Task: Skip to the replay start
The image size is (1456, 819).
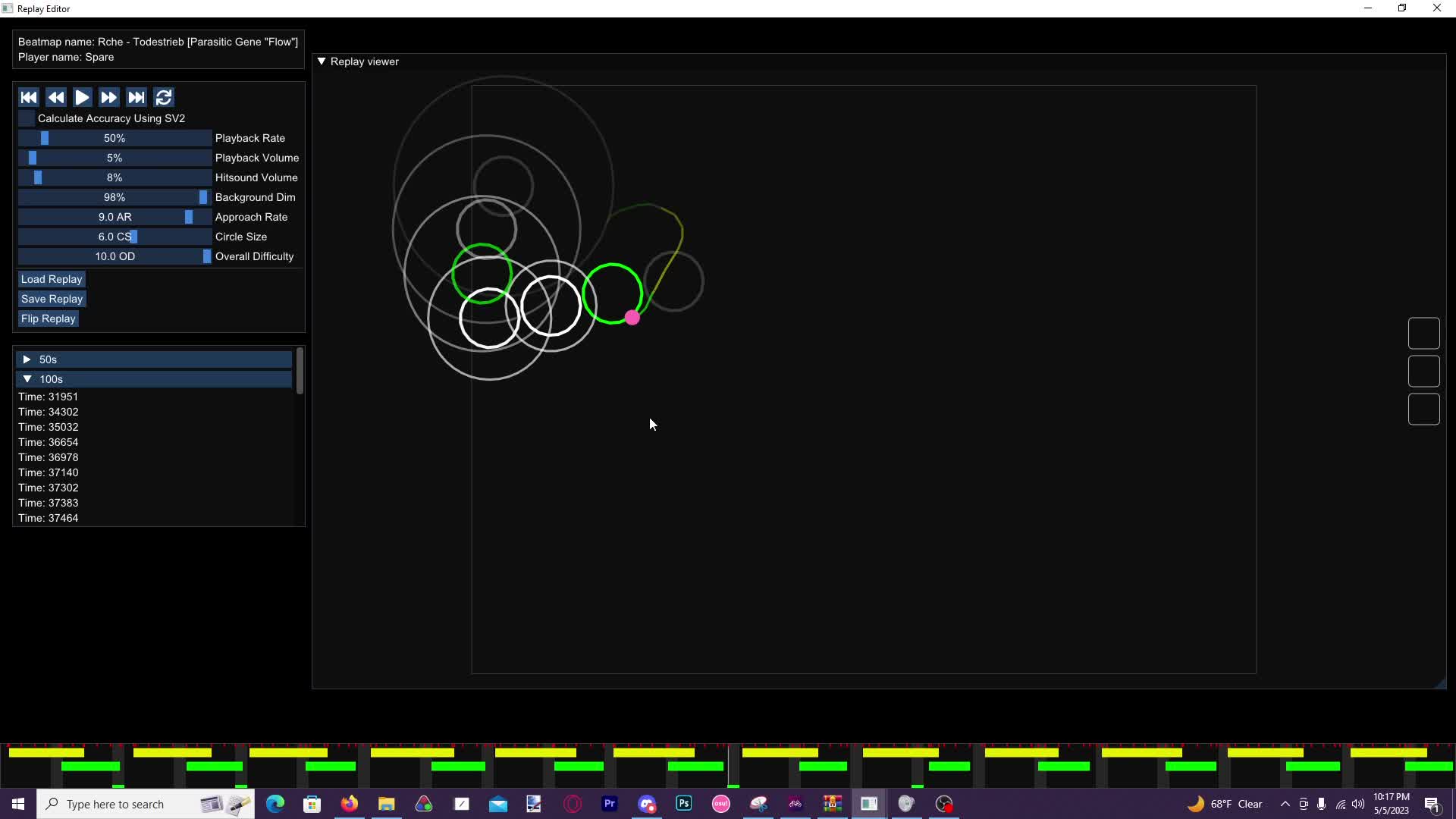Action: click(29, 97)
